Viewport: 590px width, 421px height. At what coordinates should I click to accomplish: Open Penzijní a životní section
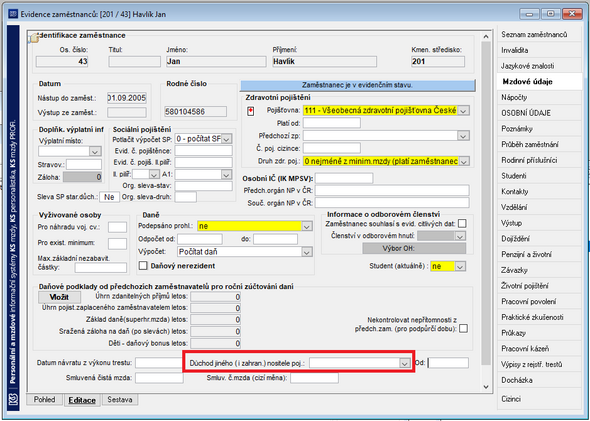click(539, 255)
